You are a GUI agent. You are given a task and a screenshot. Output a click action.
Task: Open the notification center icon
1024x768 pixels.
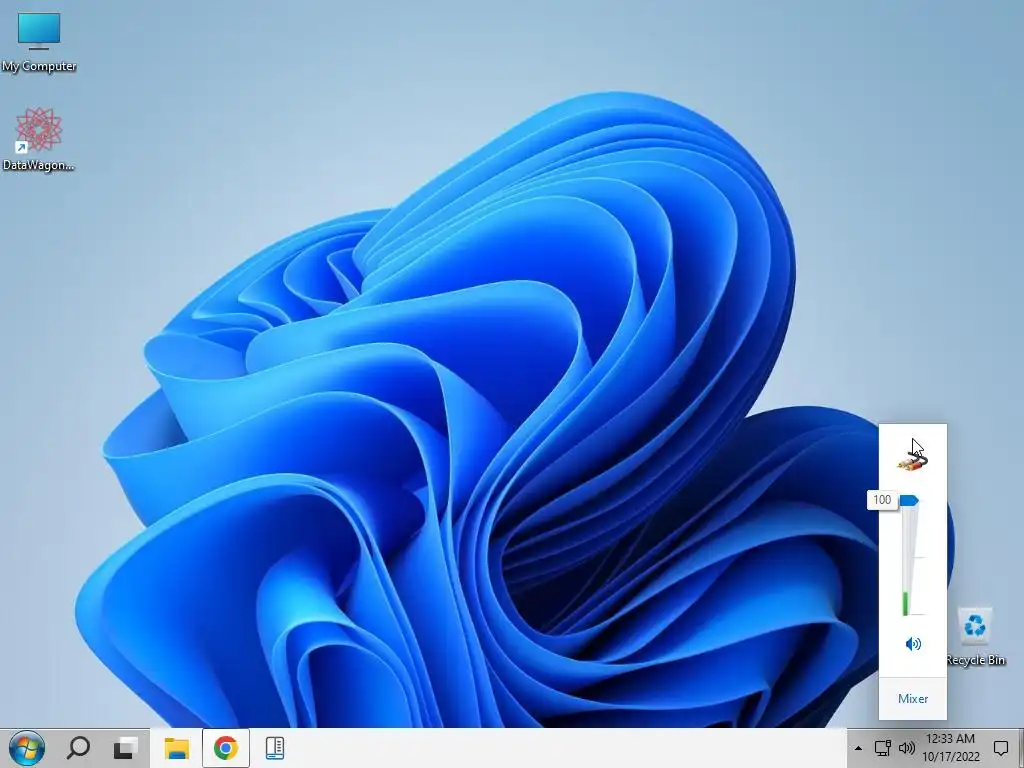coord(1000,748)
